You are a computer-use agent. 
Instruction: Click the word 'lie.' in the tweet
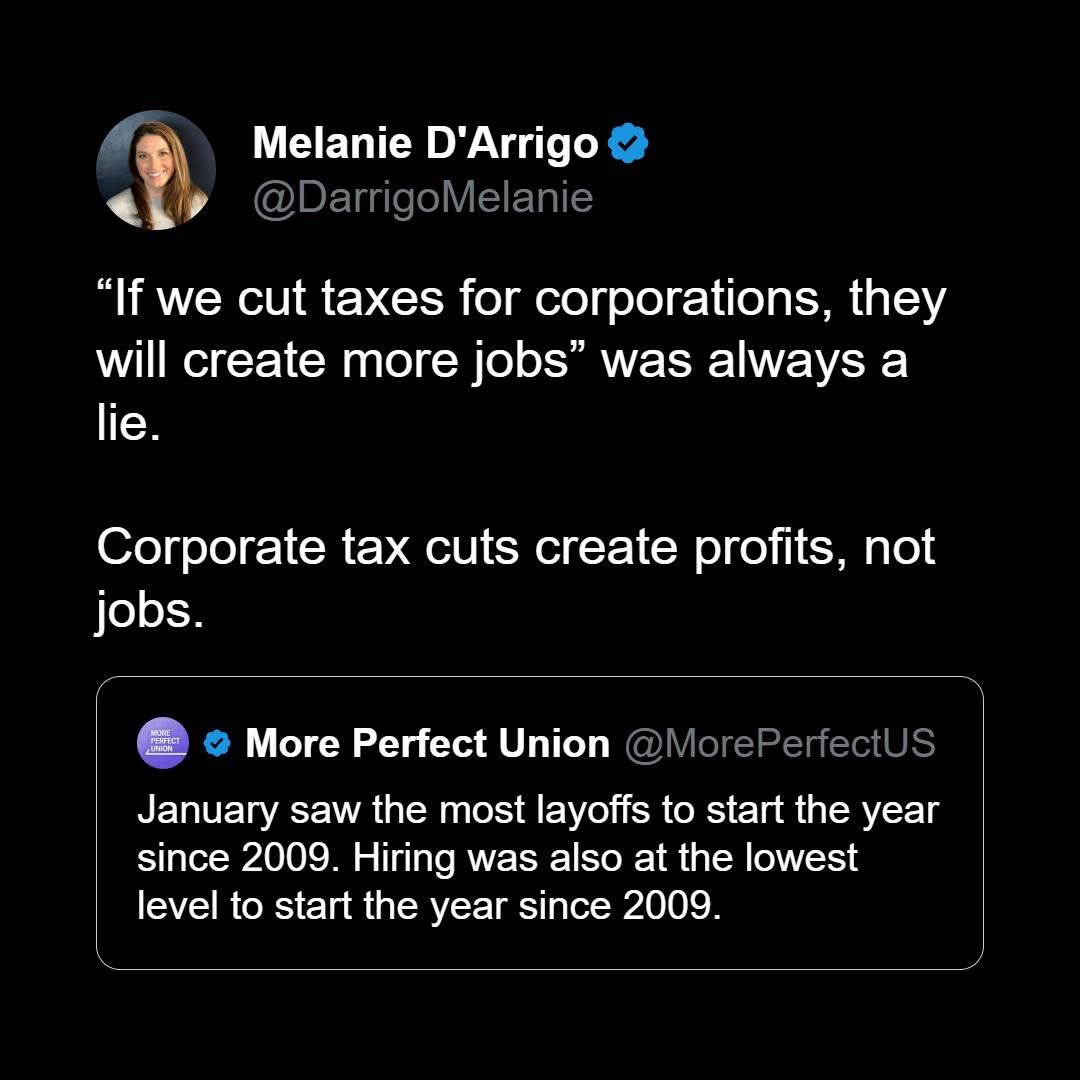click(128, 424)
